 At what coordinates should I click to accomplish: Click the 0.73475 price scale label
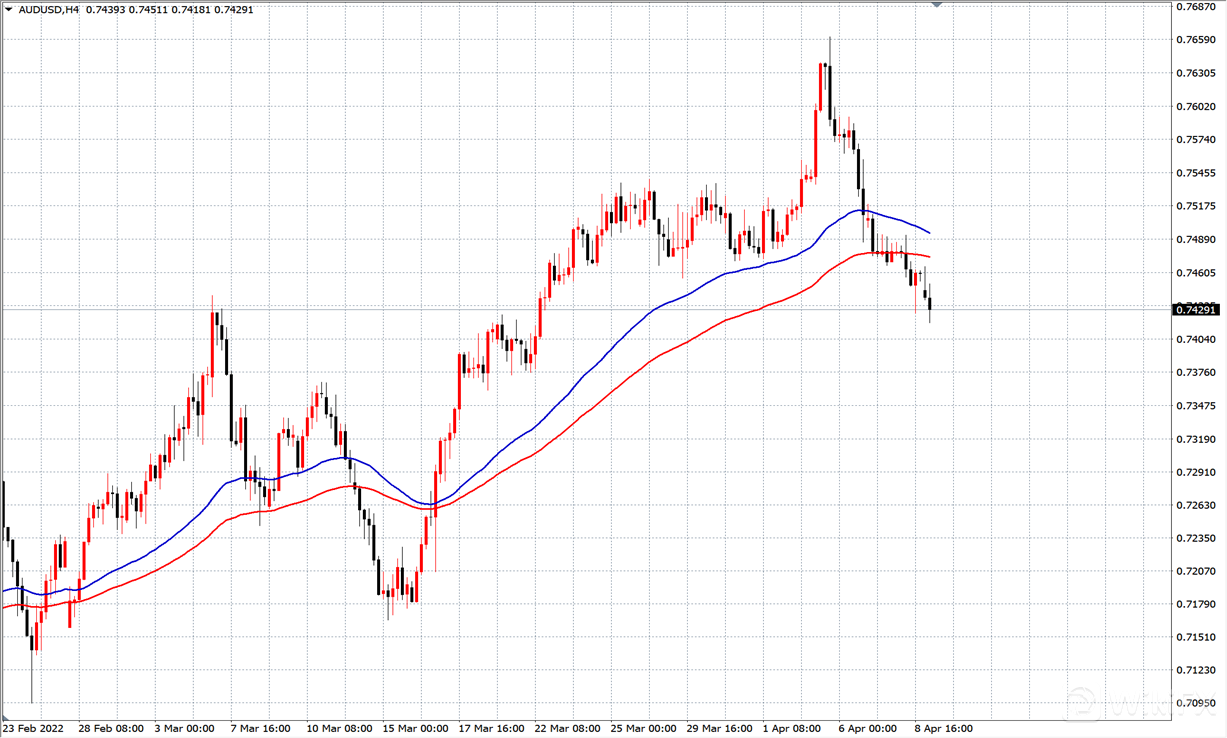click(1195, 406)
